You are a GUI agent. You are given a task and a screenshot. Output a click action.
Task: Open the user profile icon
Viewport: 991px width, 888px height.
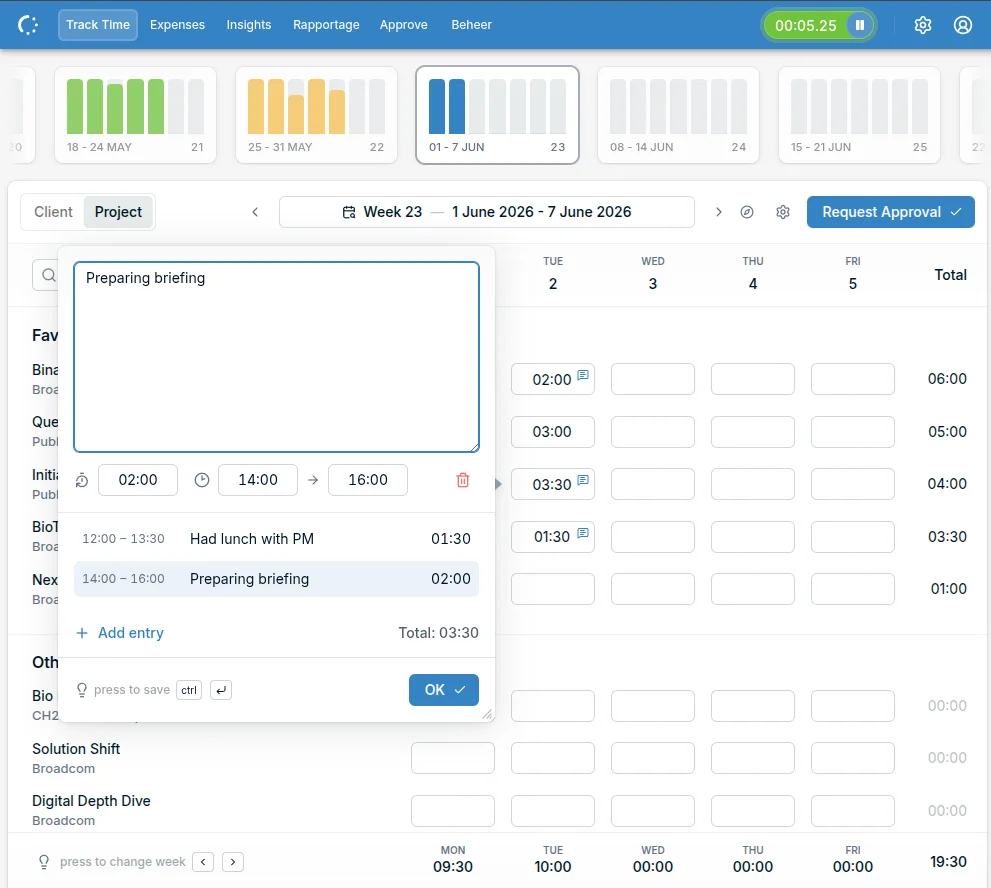coord(963,25)
